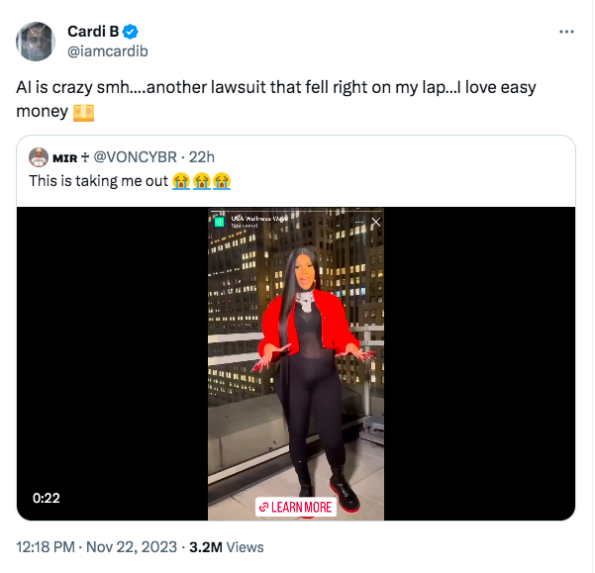
Task: Click the crying-face emojis in quoted tweet
Action: click(x=201, y=181)
